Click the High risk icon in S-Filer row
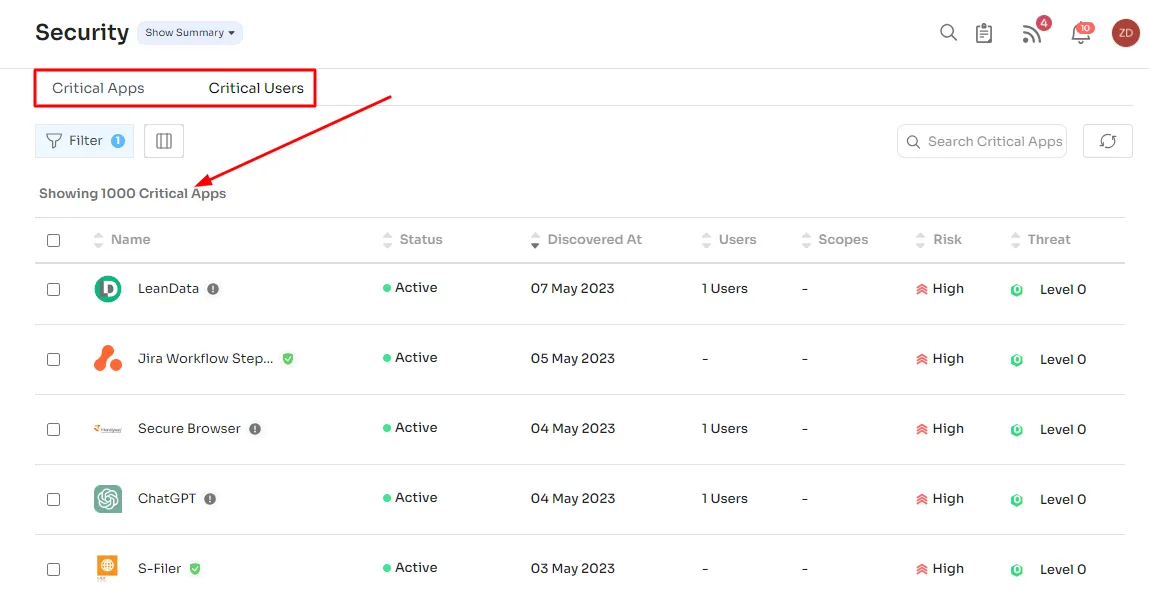 (922, 569)
